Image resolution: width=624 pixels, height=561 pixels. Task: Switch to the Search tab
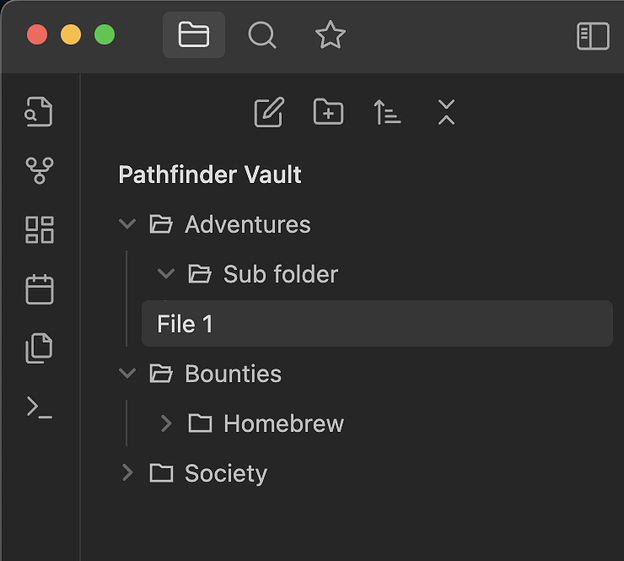(262, 36)
